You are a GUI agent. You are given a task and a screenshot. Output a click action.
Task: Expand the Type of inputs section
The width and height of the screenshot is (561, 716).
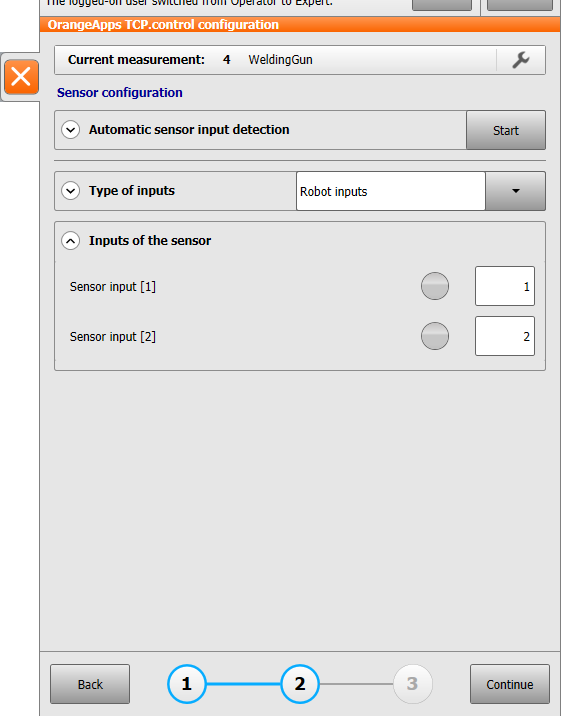71,190
